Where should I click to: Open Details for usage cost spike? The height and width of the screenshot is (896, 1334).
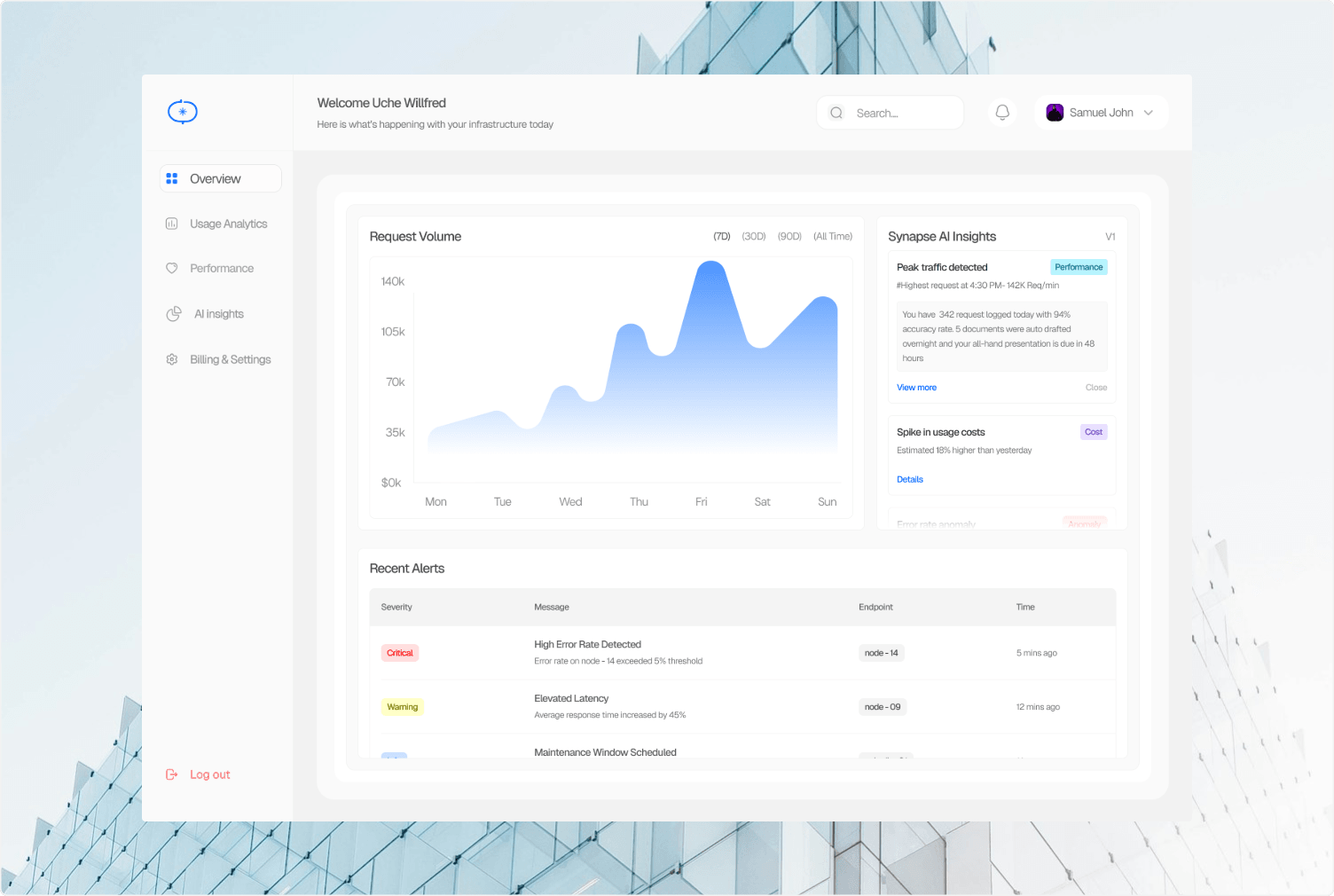[x=910, y=479]
